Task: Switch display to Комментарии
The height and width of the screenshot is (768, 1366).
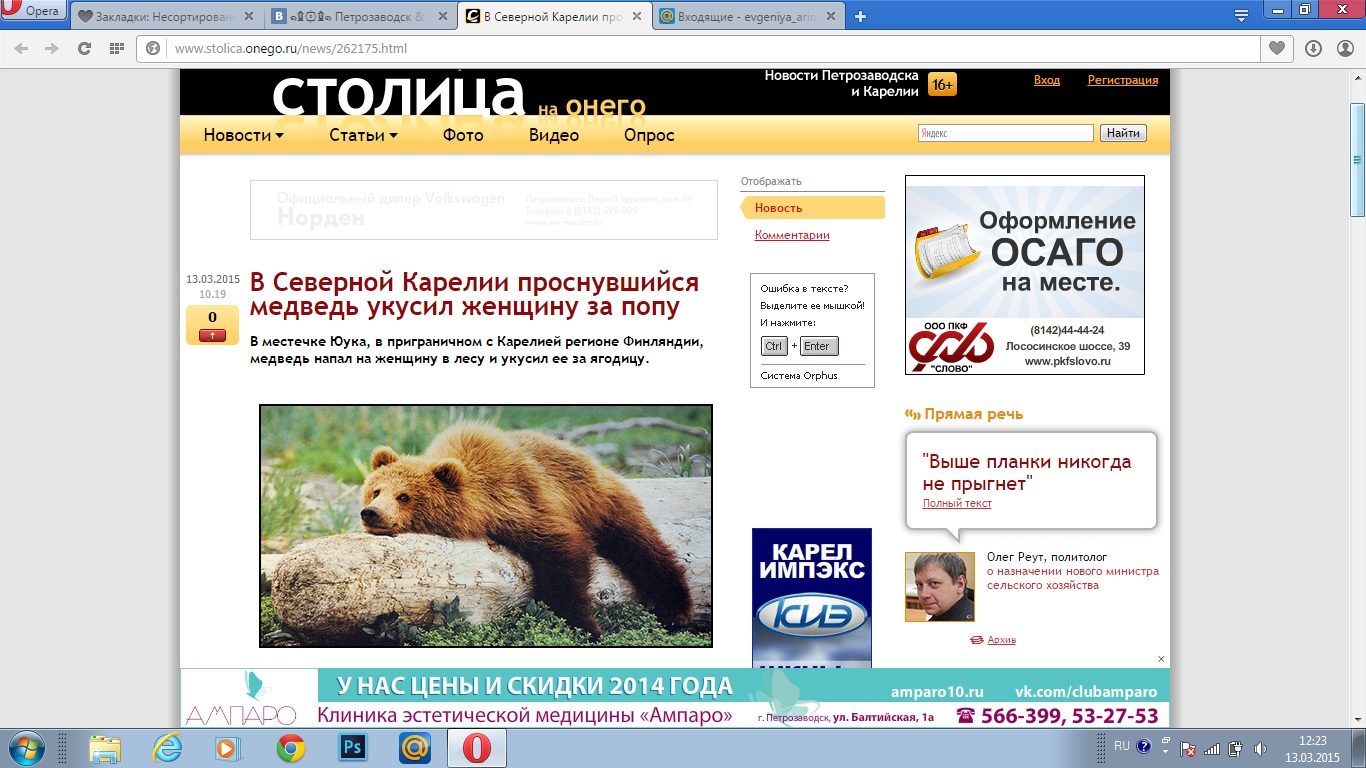Action: pos(792,235)
